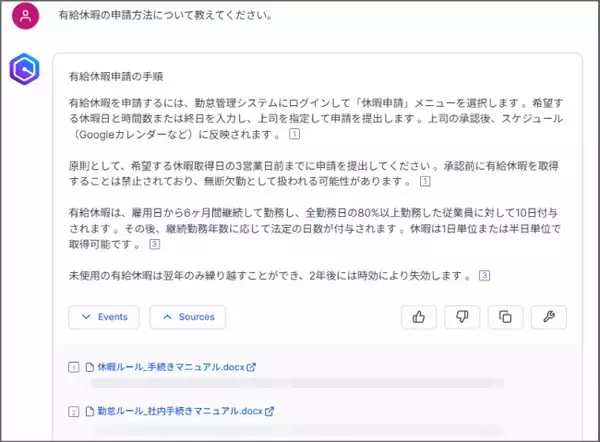The height and width of the screenshot is (442, 600).
Task: Click the thumbs up feedback icon
Action: coord(419,317)
